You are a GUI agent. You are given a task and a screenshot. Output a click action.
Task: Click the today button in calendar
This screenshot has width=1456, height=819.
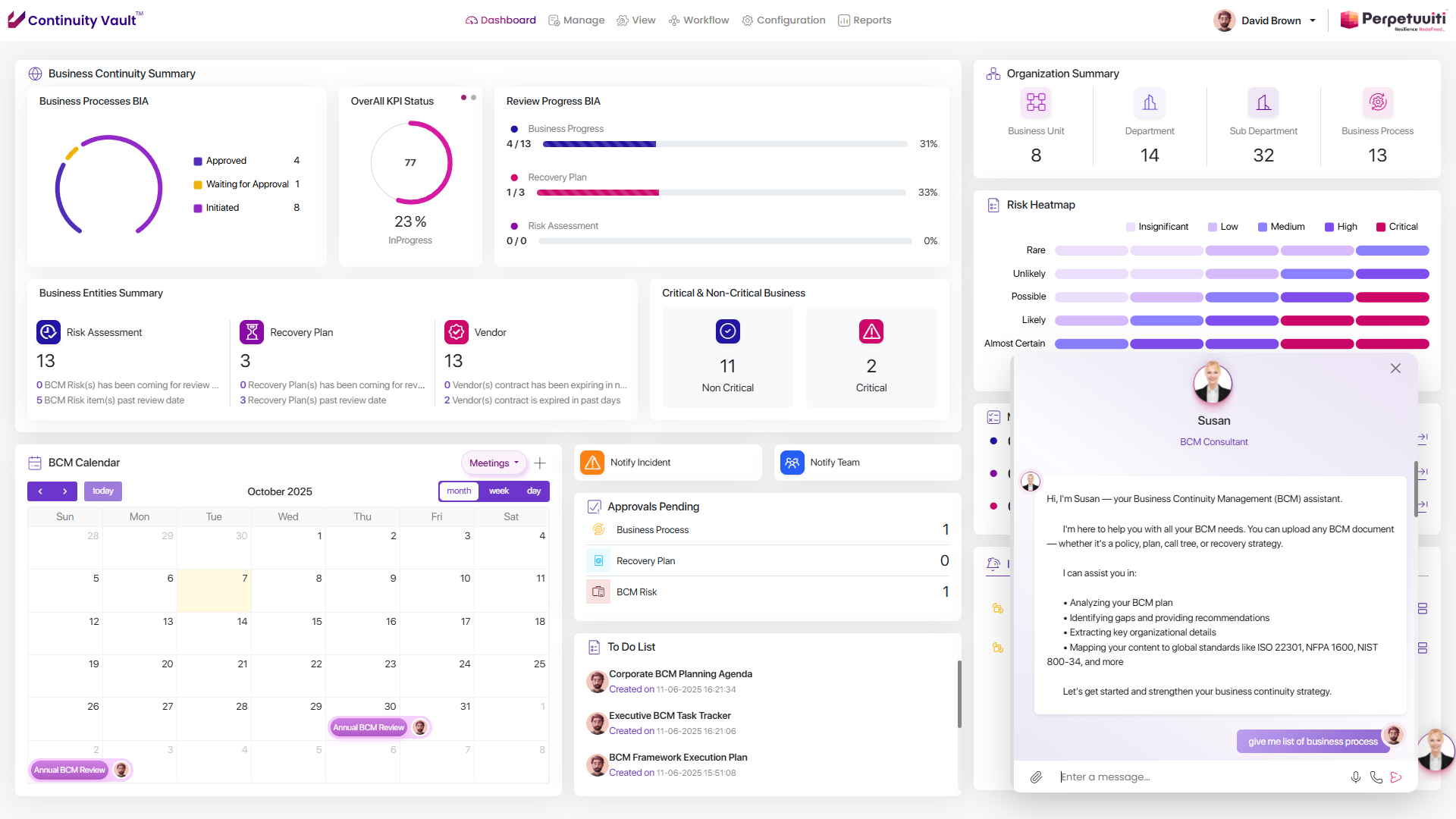(x=103, y=491)
